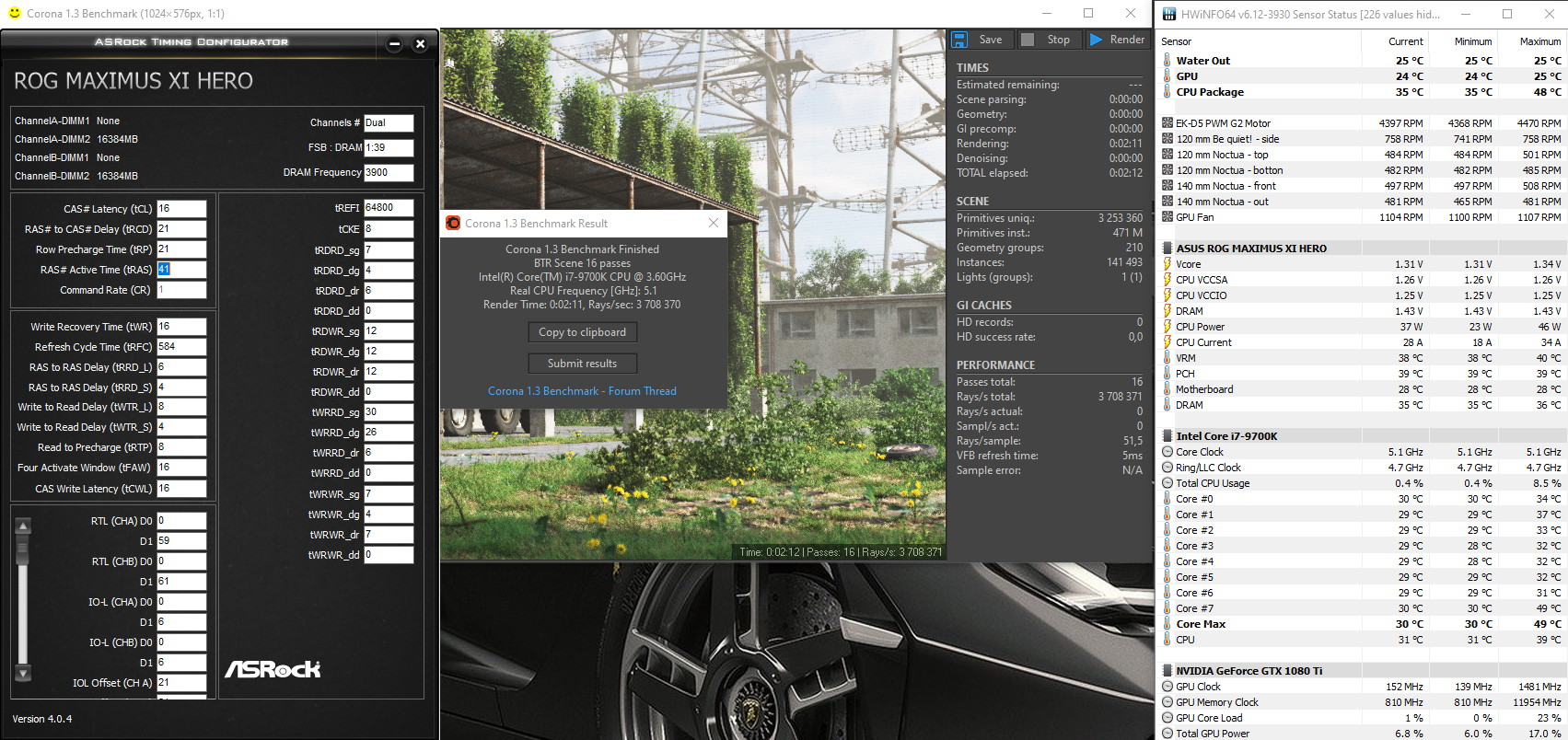Image resolution: width=1568 pixels, height=740 pixels.
Task: Click the bolt icon beside CPU VCCSA
Action: click(x=1167, y=280)
